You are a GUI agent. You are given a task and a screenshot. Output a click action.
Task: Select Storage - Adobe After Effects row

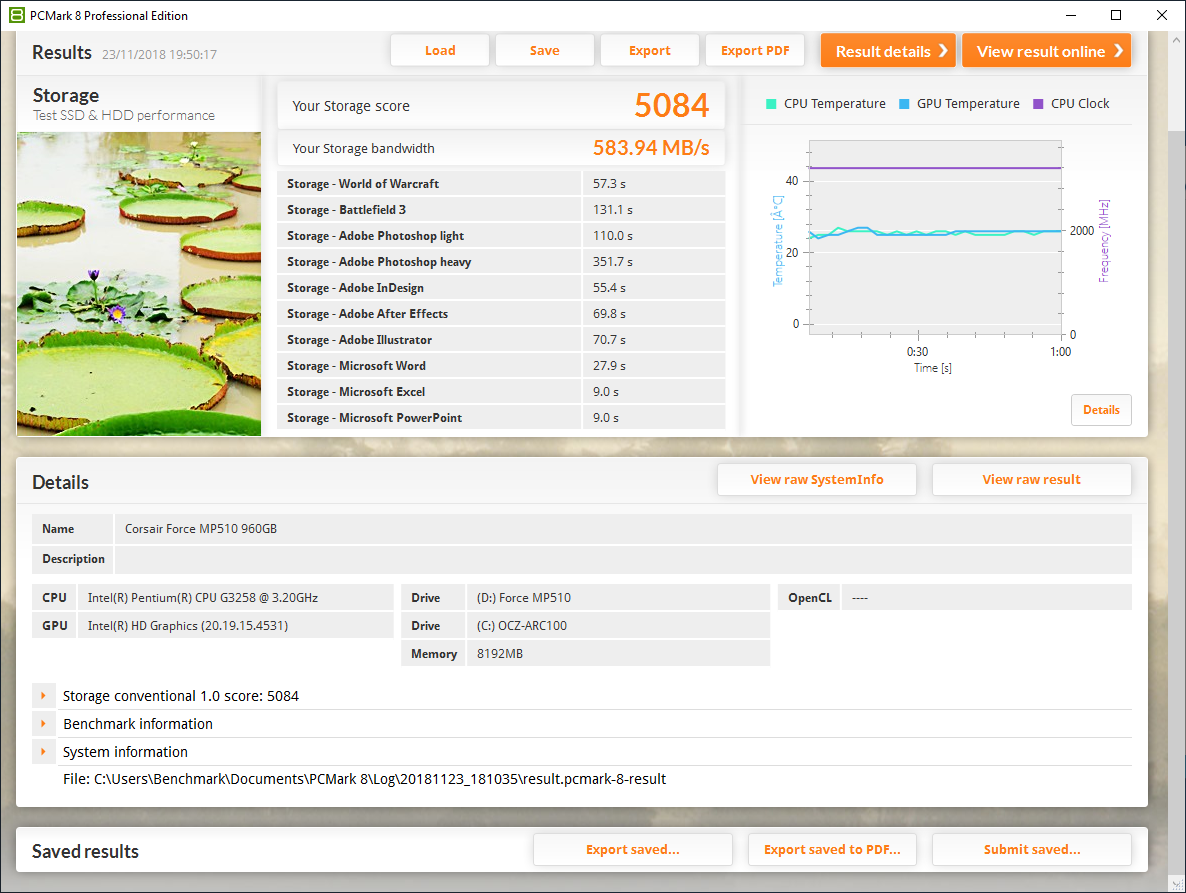pos(501,314)
